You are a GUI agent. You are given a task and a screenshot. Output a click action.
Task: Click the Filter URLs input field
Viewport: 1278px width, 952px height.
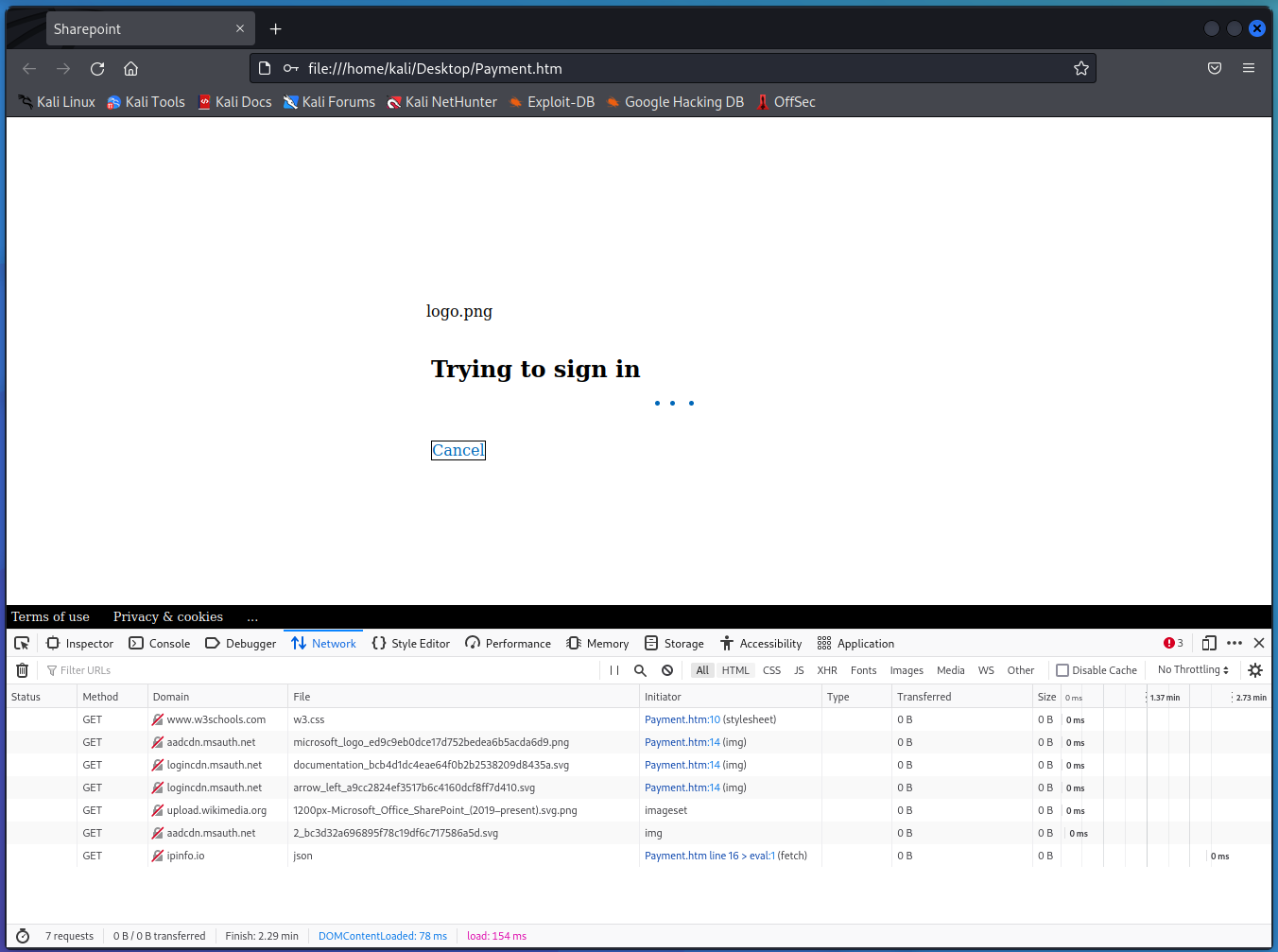[x=321, y=670]
